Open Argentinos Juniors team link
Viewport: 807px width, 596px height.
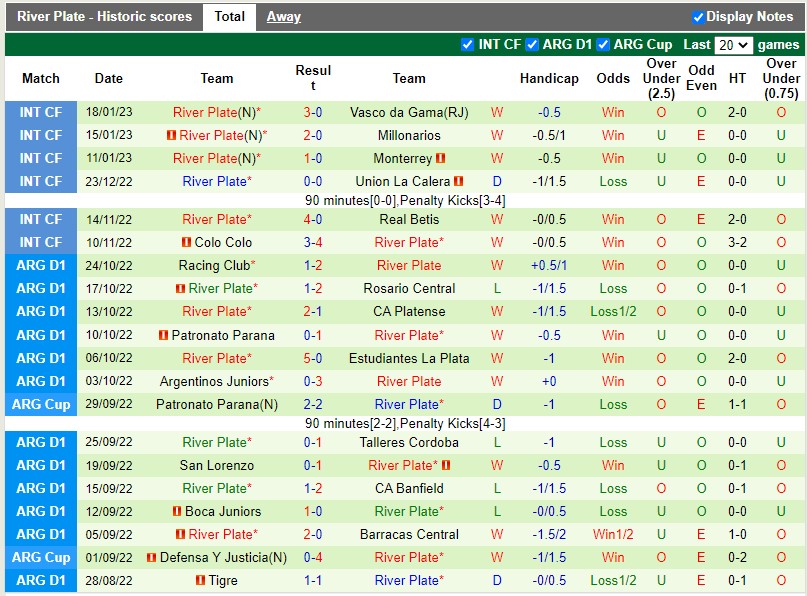[x=216, y=381]
